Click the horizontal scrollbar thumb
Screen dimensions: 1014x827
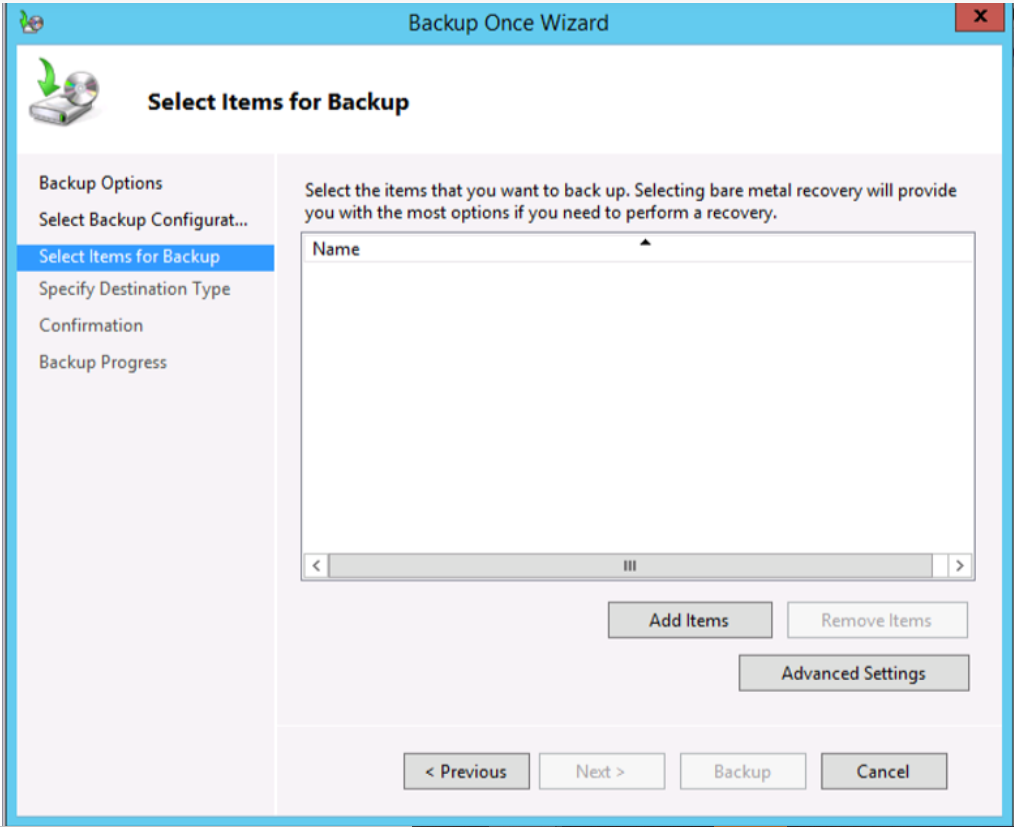(630, 566)
